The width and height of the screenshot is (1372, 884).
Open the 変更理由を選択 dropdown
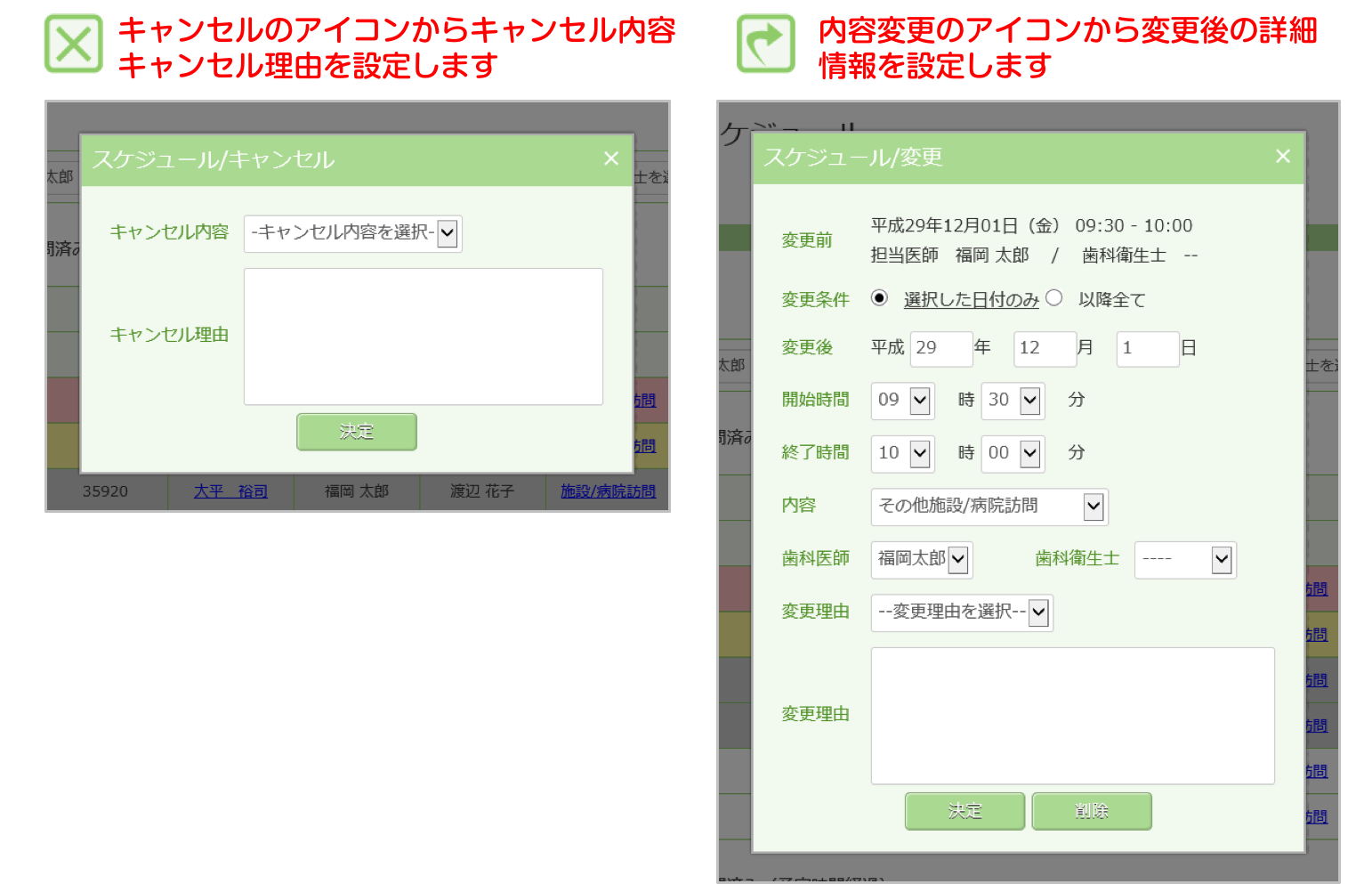962,612
